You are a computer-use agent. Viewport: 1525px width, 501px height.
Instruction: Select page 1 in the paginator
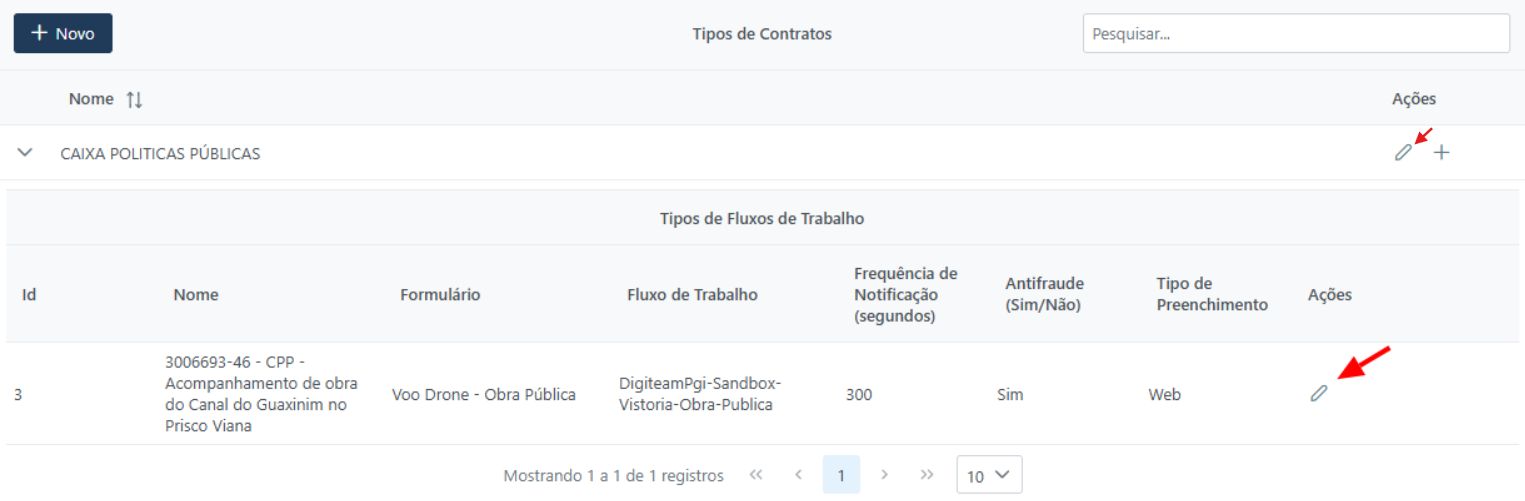click(x=841, y=475)
